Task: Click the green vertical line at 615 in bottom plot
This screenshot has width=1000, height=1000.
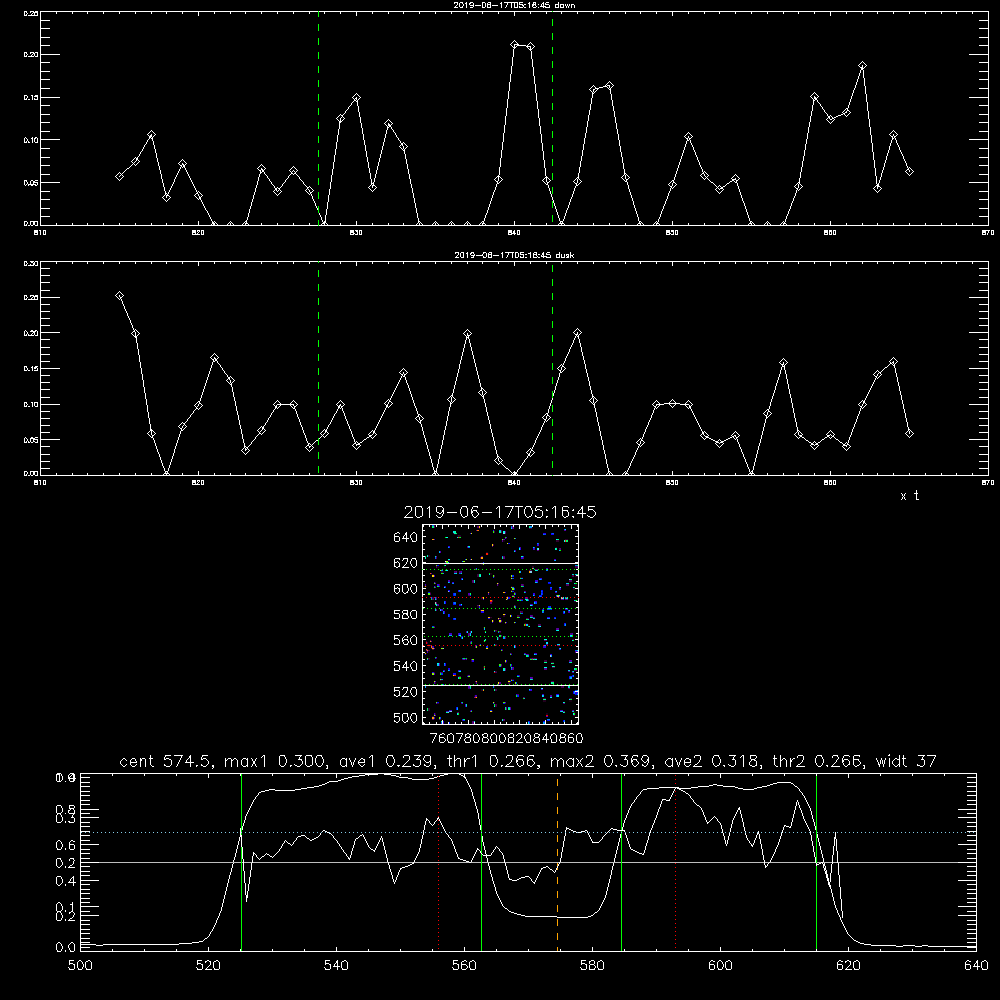Action: pos(816,862)
